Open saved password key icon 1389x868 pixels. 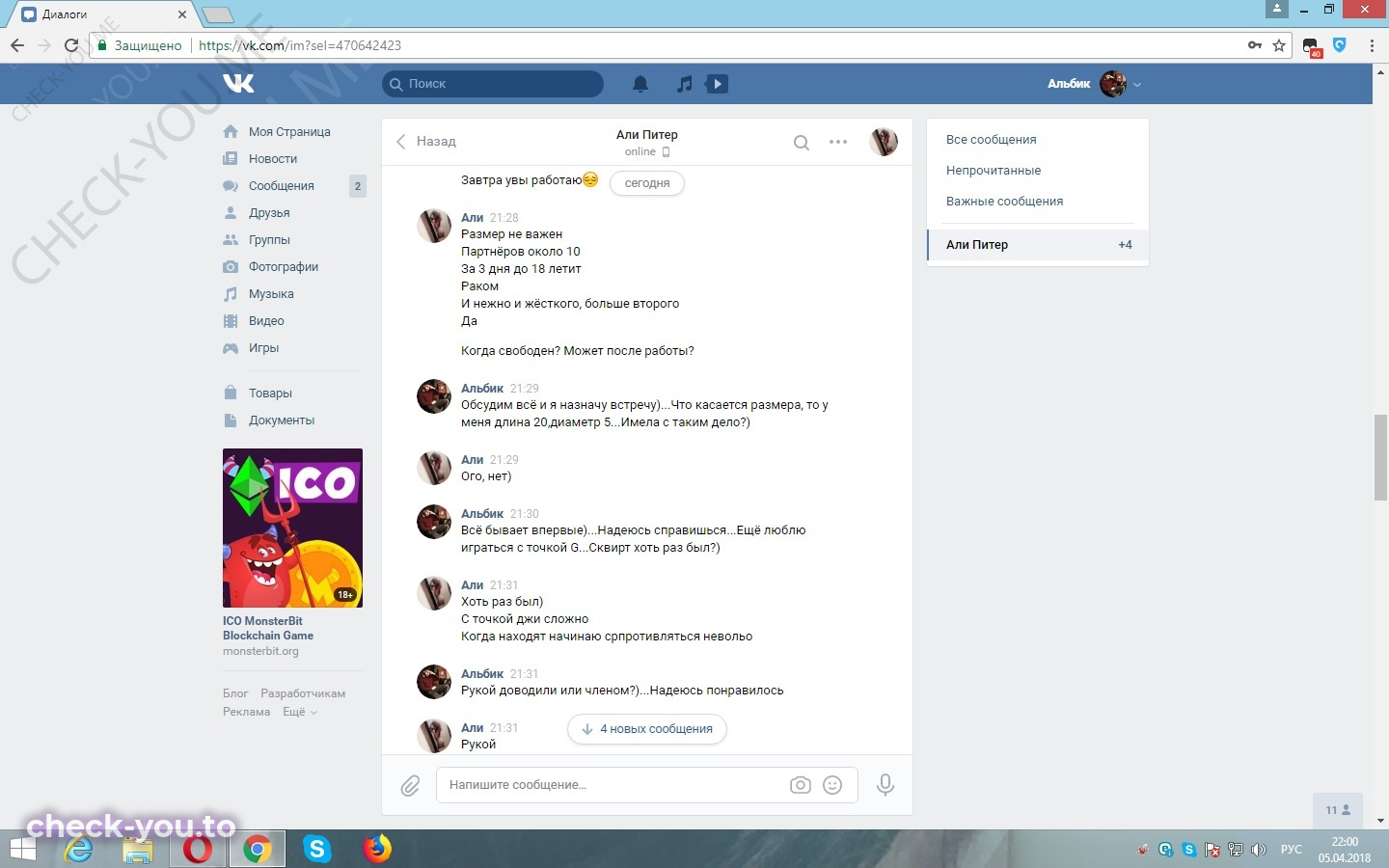click(x=1255, y=45)
